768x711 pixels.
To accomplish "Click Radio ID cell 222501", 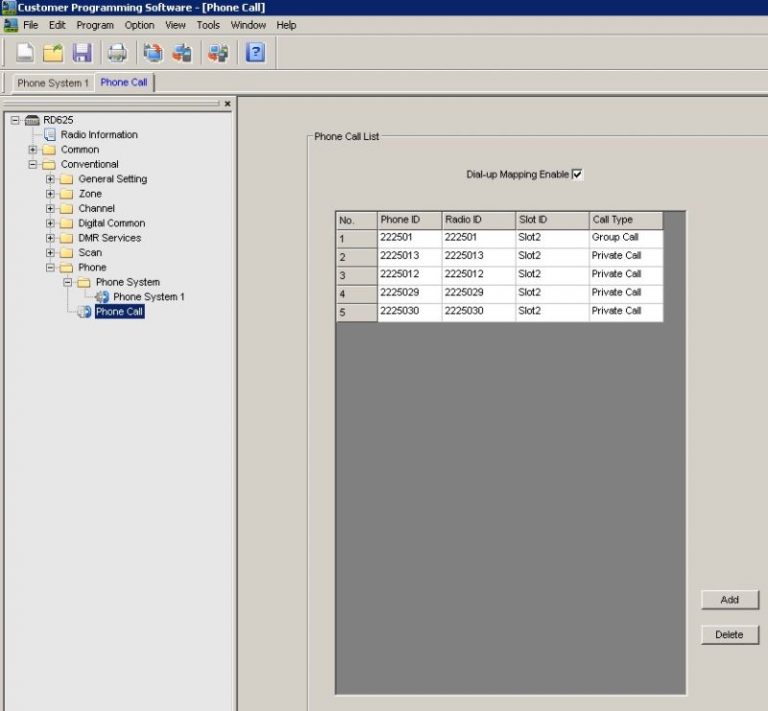I will pyautogui.click(x=479, y=237).
